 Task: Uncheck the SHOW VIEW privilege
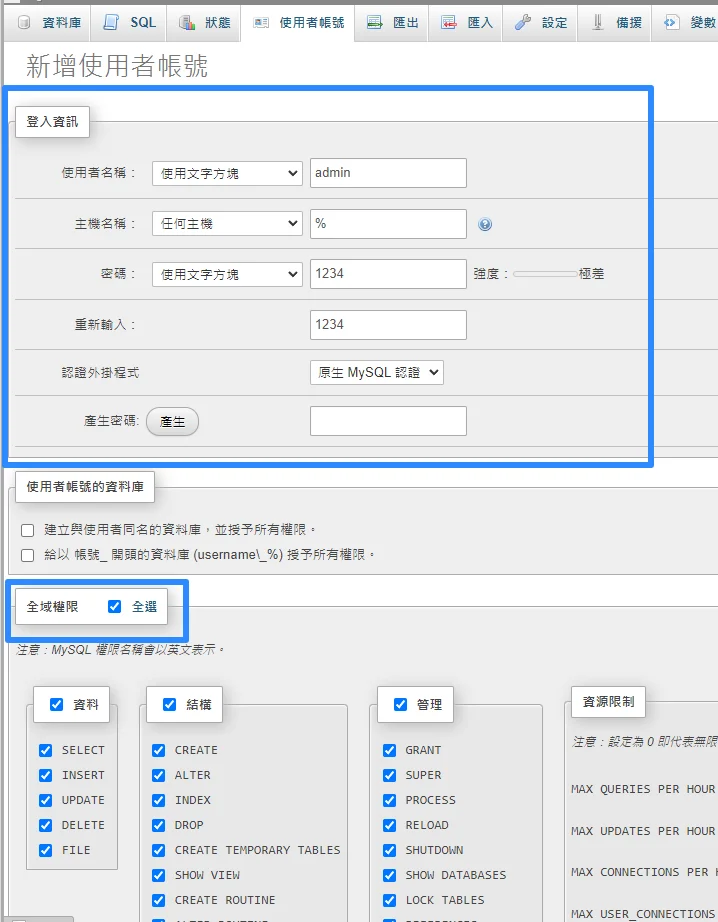click(x=158, y=875)
